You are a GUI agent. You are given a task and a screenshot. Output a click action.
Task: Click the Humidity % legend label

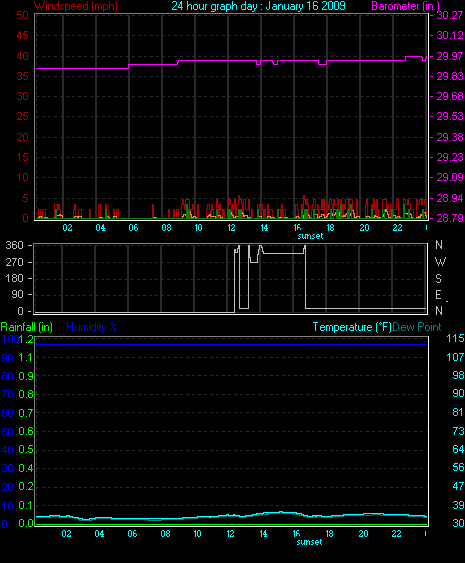tap(92, 327)
